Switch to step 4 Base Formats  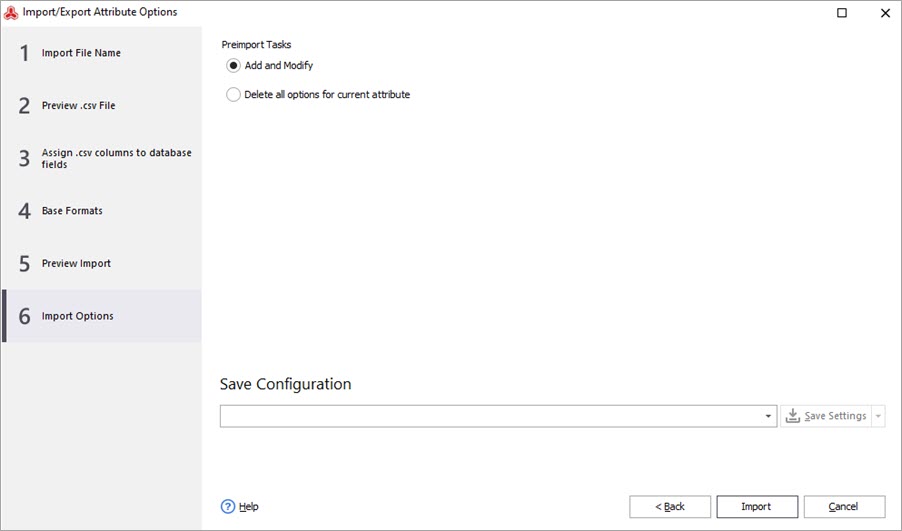coord(102,211)
